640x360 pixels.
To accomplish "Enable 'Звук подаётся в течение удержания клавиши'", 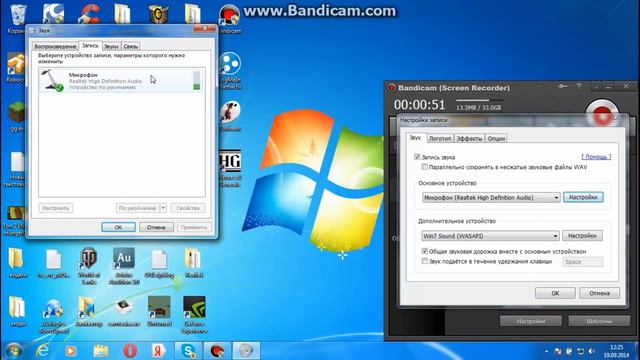I will pos(424,261).
